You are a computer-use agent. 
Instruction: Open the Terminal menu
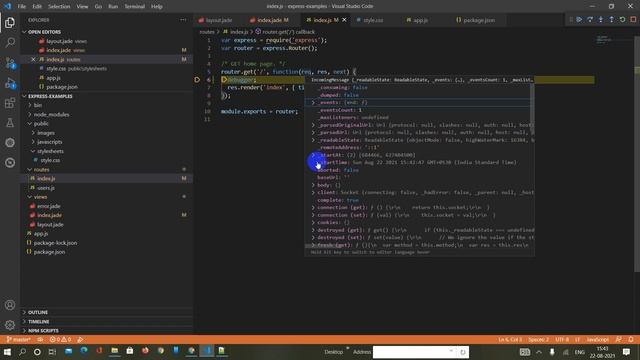[135, 7]
